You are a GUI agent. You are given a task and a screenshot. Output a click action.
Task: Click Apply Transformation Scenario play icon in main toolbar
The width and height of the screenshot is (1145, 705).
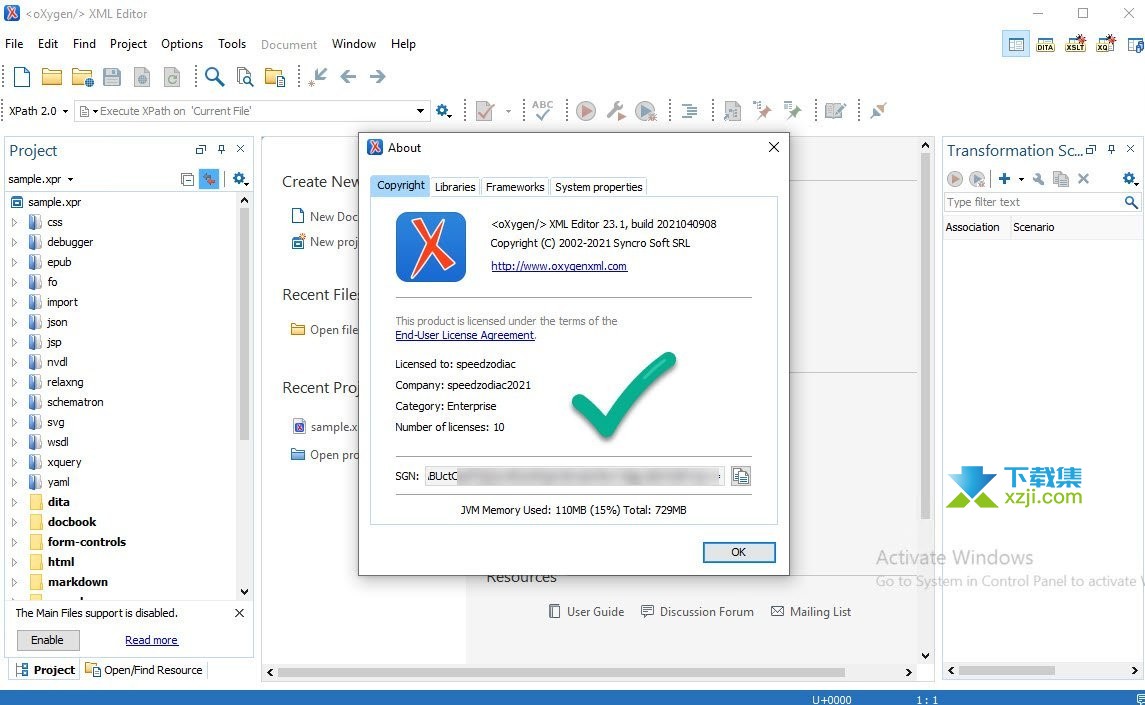point(586,111)
